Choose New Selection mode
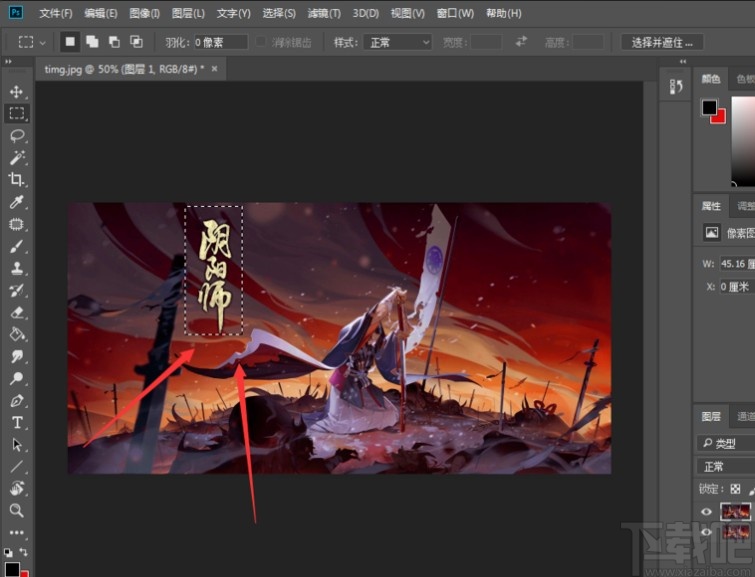755x577 pixels. coord(70,42)
